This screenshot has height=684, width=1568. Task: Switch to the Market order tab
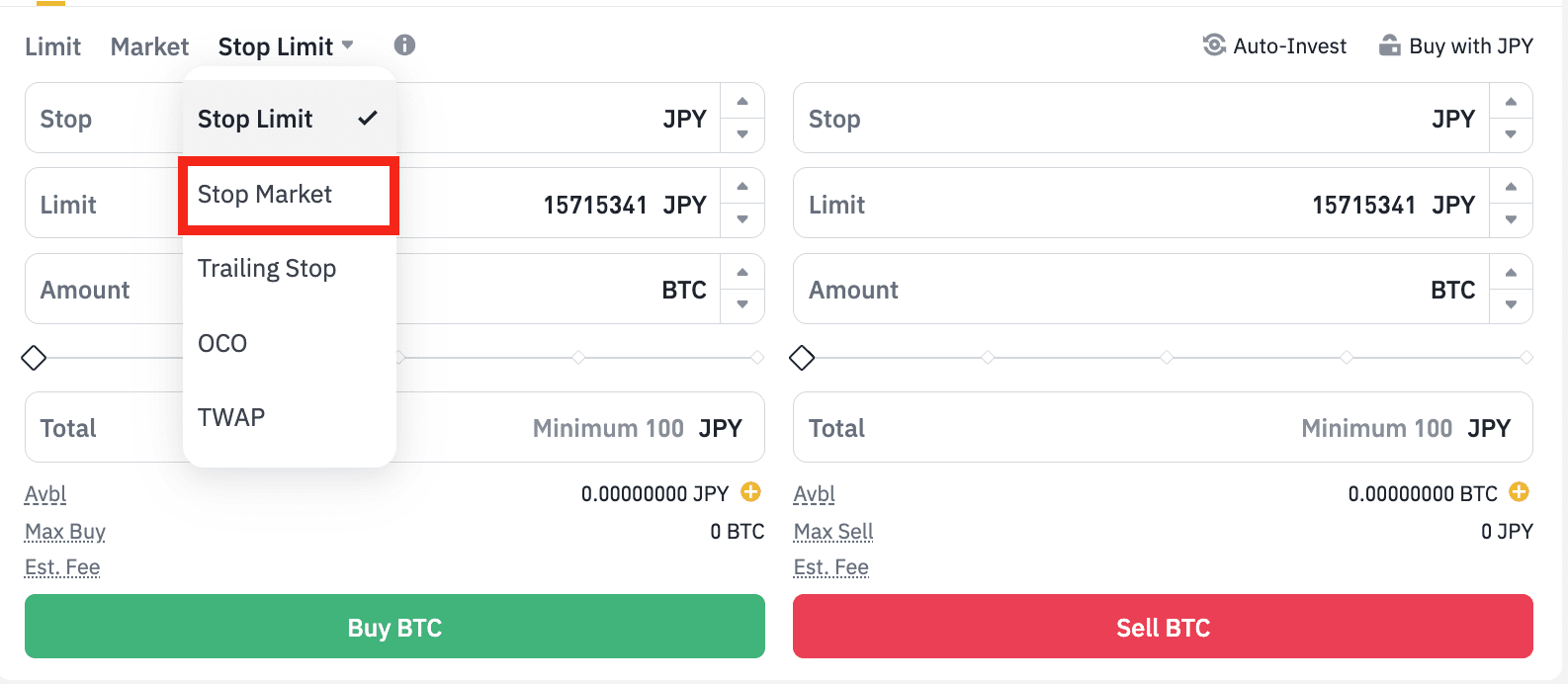click(149, 46)
